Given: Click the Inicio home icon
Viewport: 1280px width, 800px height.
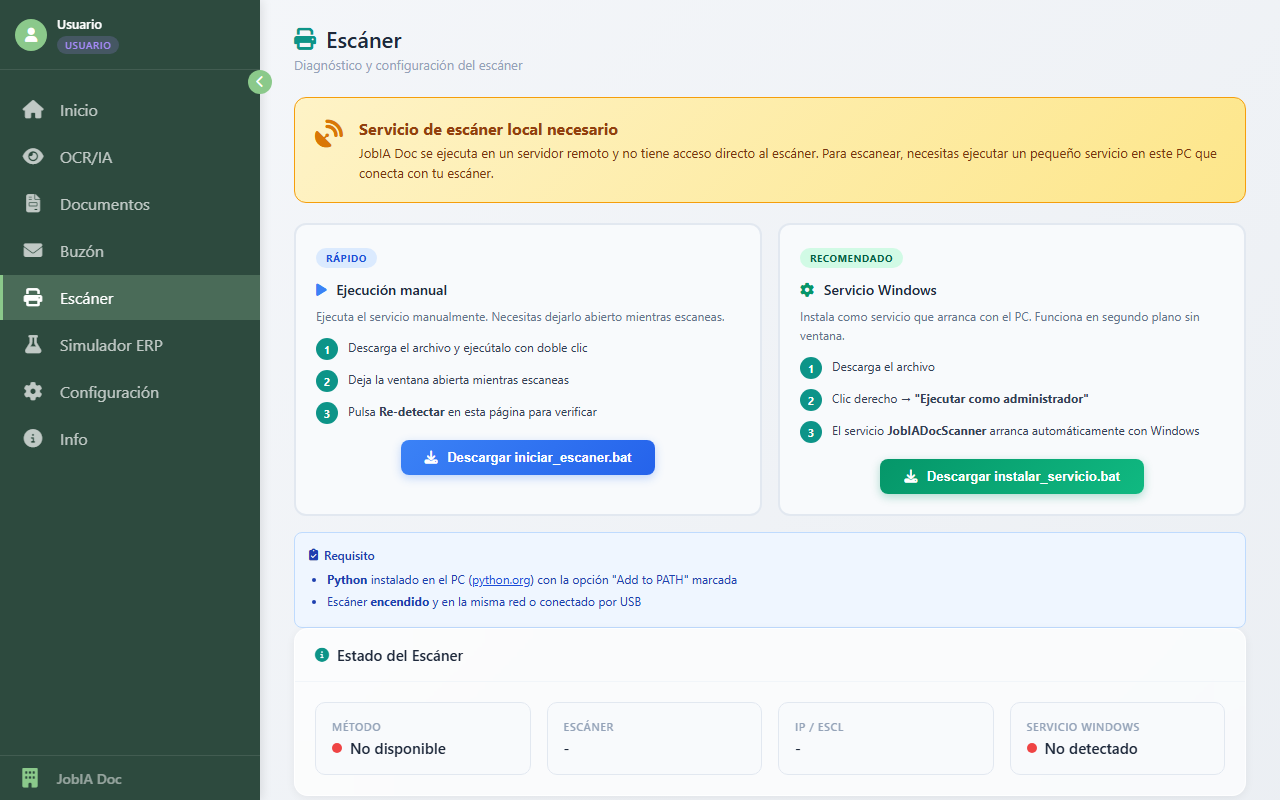Looking at the screenshot, I should (33, 110).
